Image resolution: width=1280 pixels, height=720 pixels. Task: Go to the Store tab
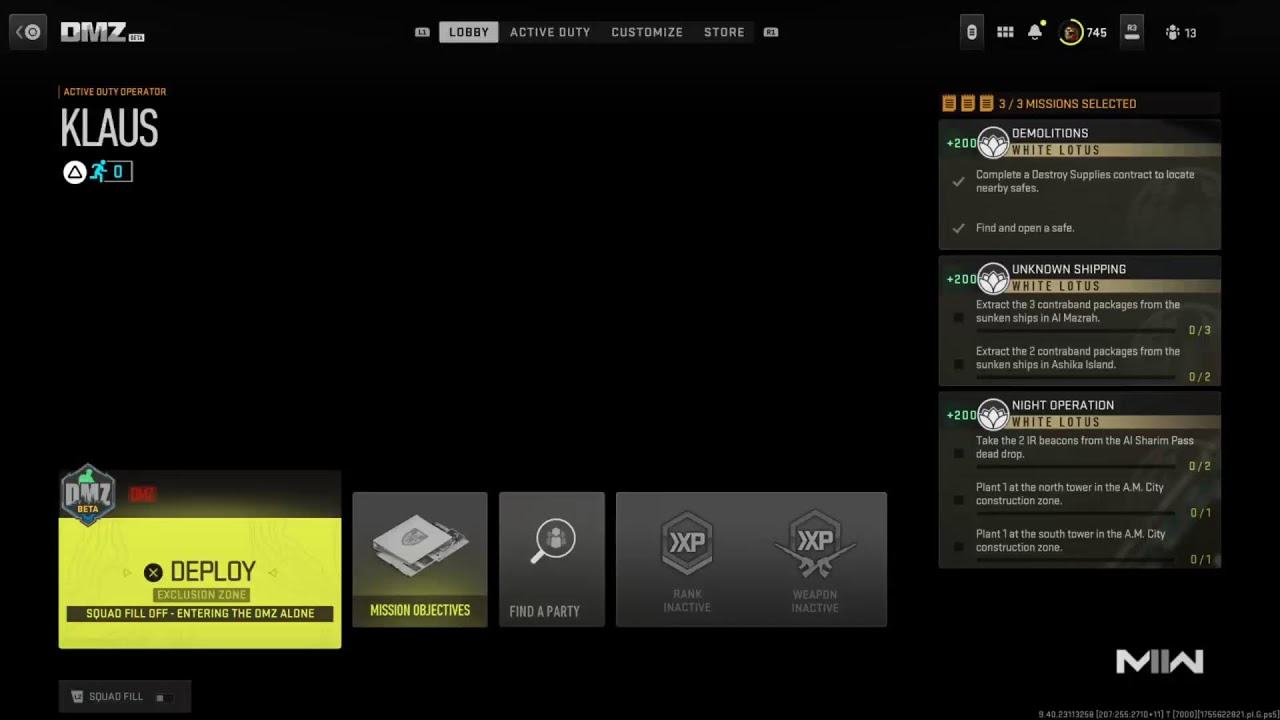click(724, 32)
